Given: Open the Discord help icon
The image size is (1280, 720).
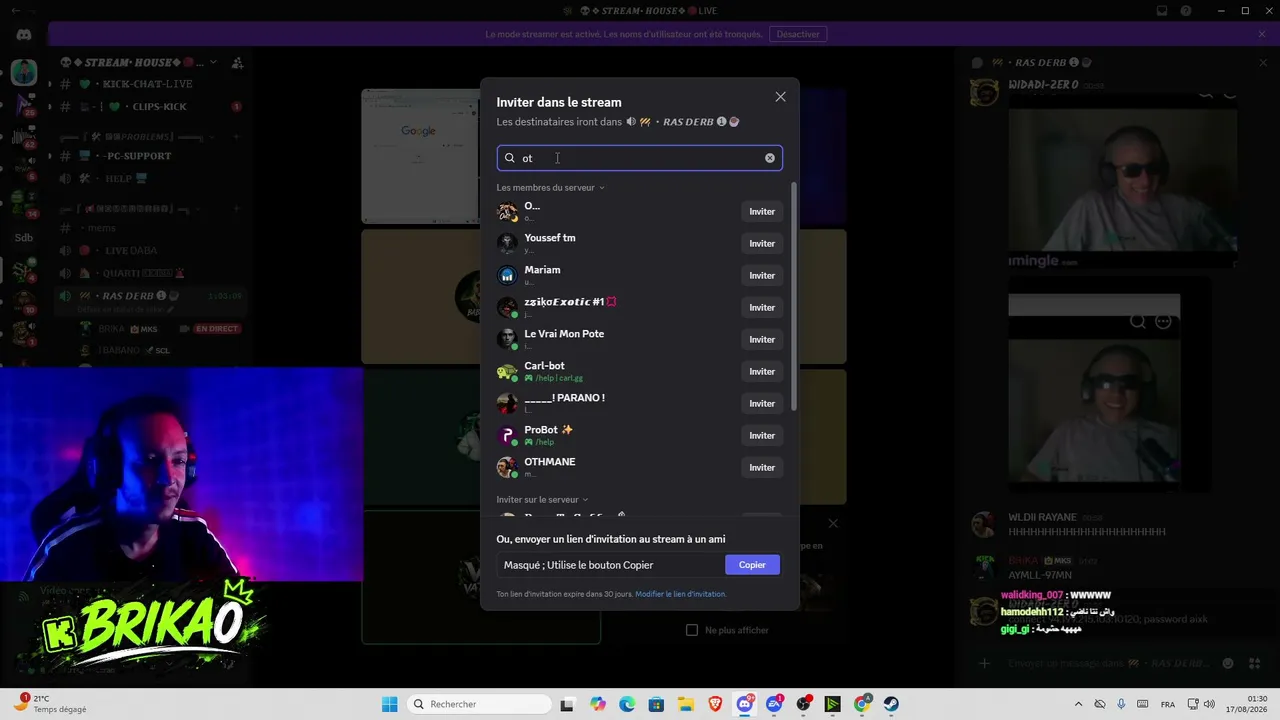Looking at the screenshot, I should (1187, 11).
